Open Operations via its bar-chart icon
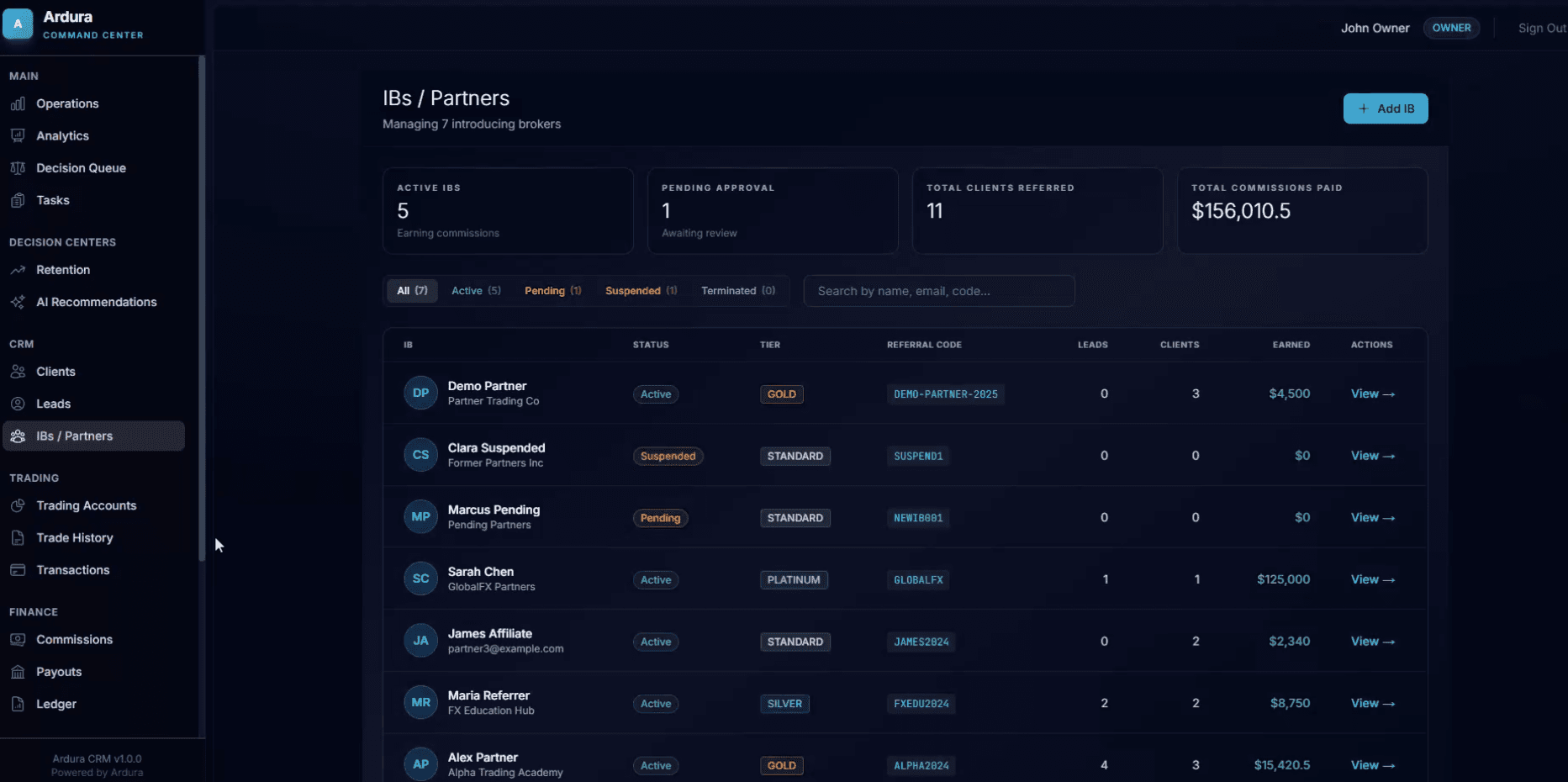Viewport: 1568px width, 782px height. click(x=18, y=103)
